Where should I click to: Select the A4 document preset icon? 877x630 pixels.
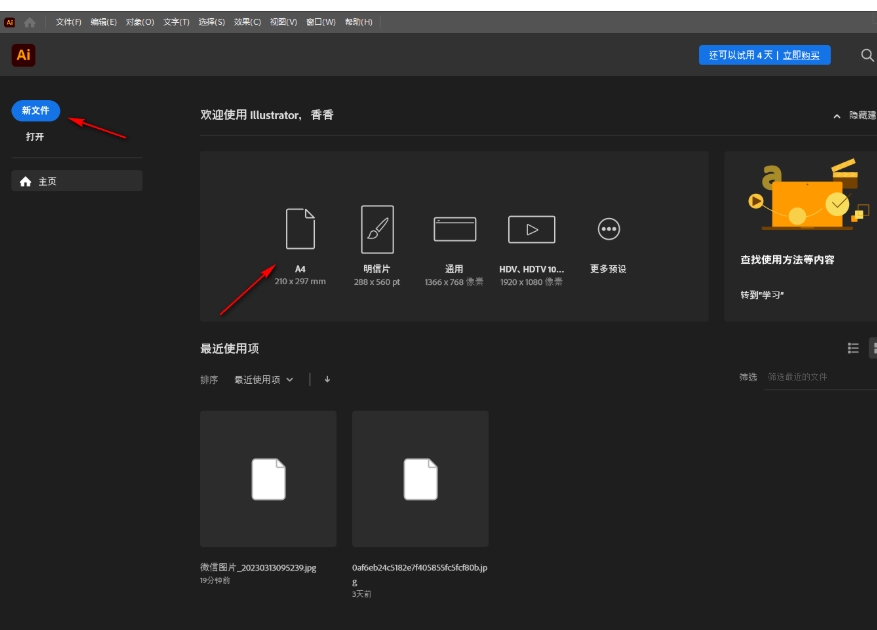pos(300,228)
